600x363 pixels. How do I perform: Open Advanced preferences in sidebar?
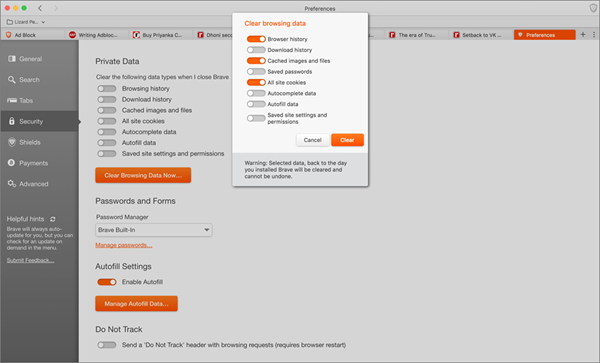click(x=39, y=184)
